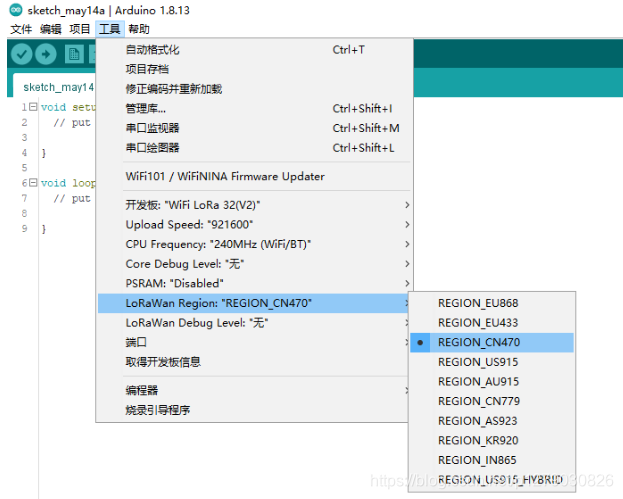Select REGION_US915_HYBRID region option
Viewport: 623px width, 499px height.
click(x=492, y=480)
